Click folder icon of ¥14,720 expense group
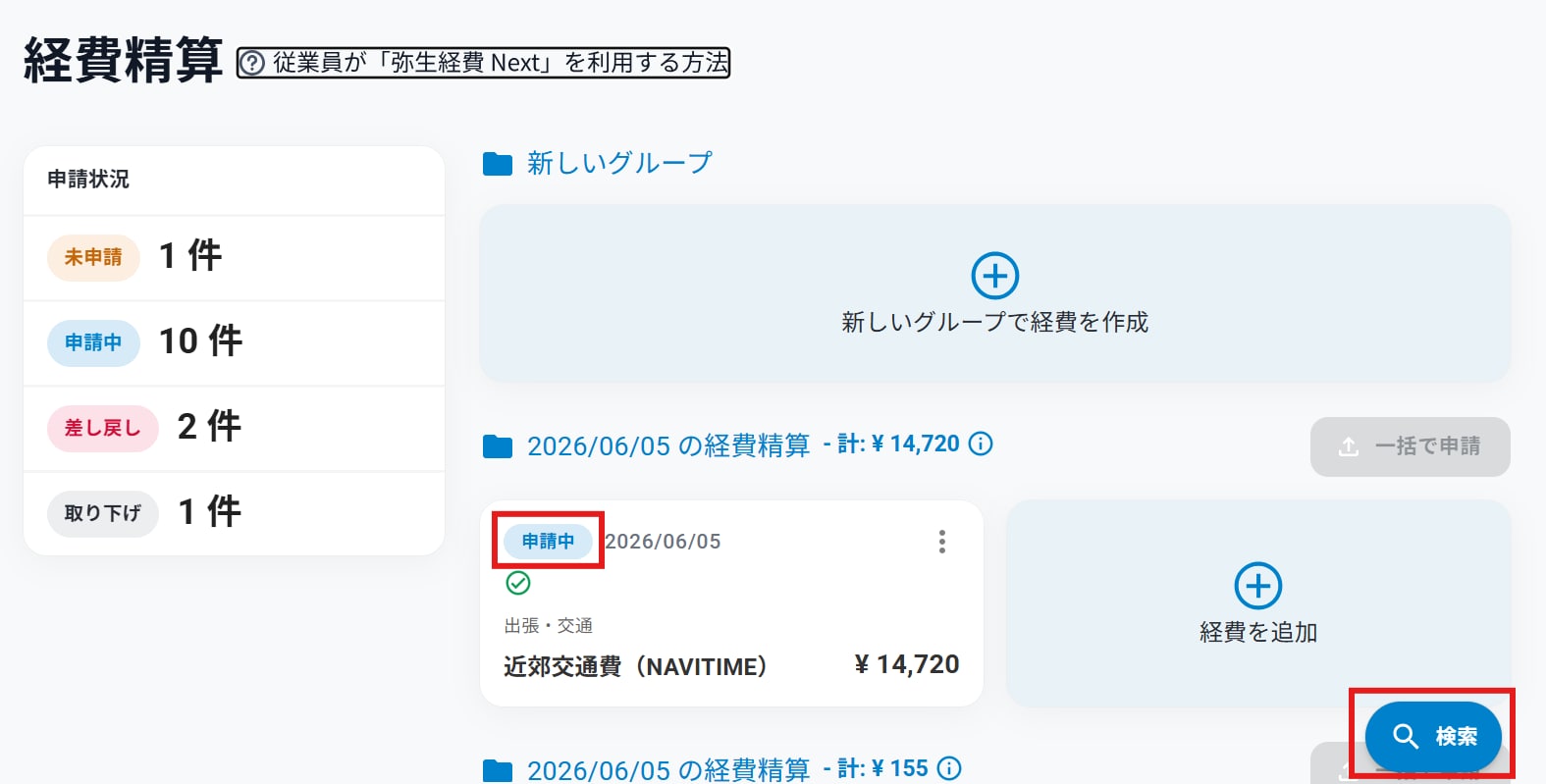The height and width of the screenshot is (784, 1546). 498,447
